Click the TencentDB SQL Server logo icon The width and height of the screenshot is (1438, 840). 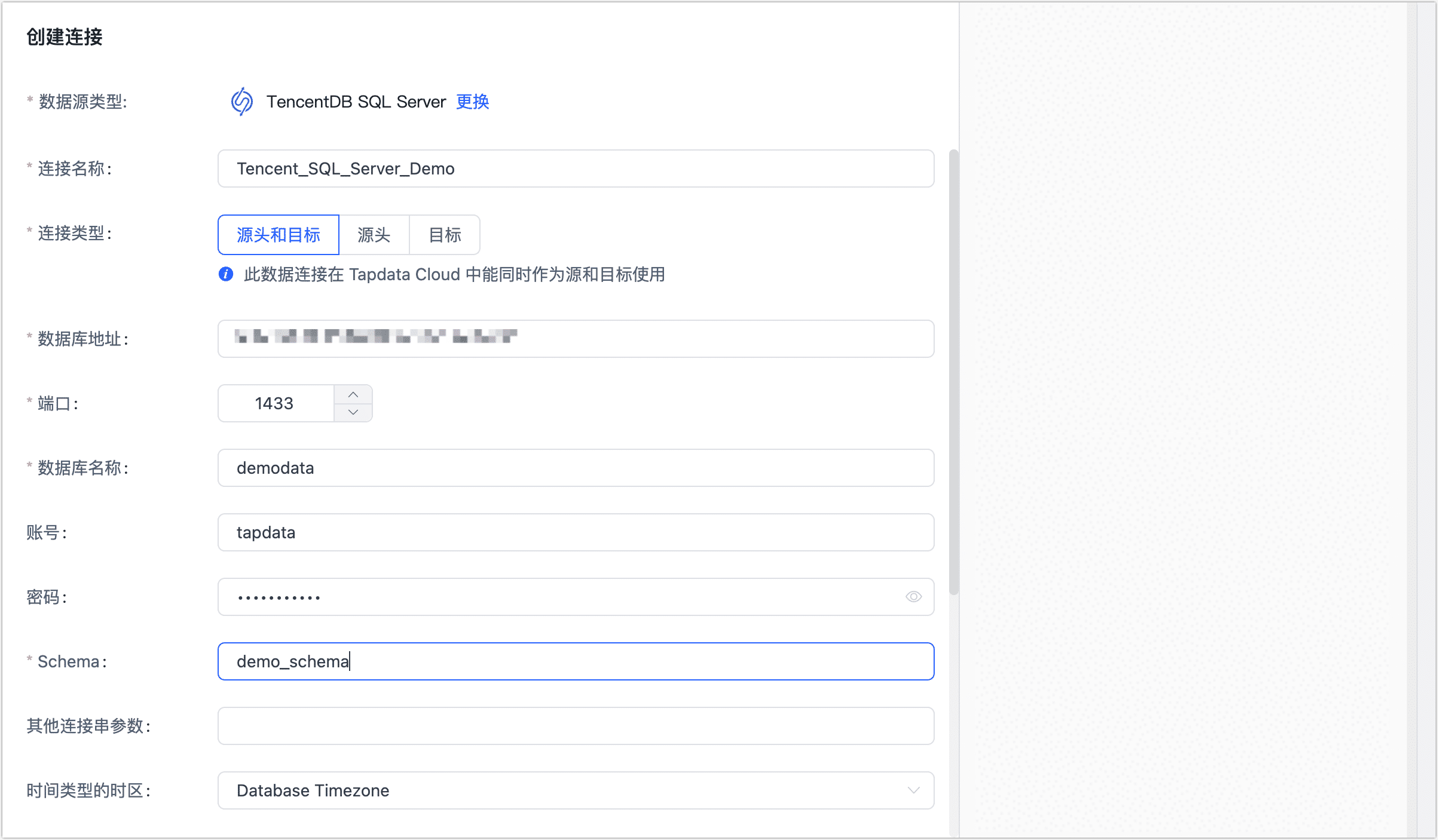pos(242,101)
